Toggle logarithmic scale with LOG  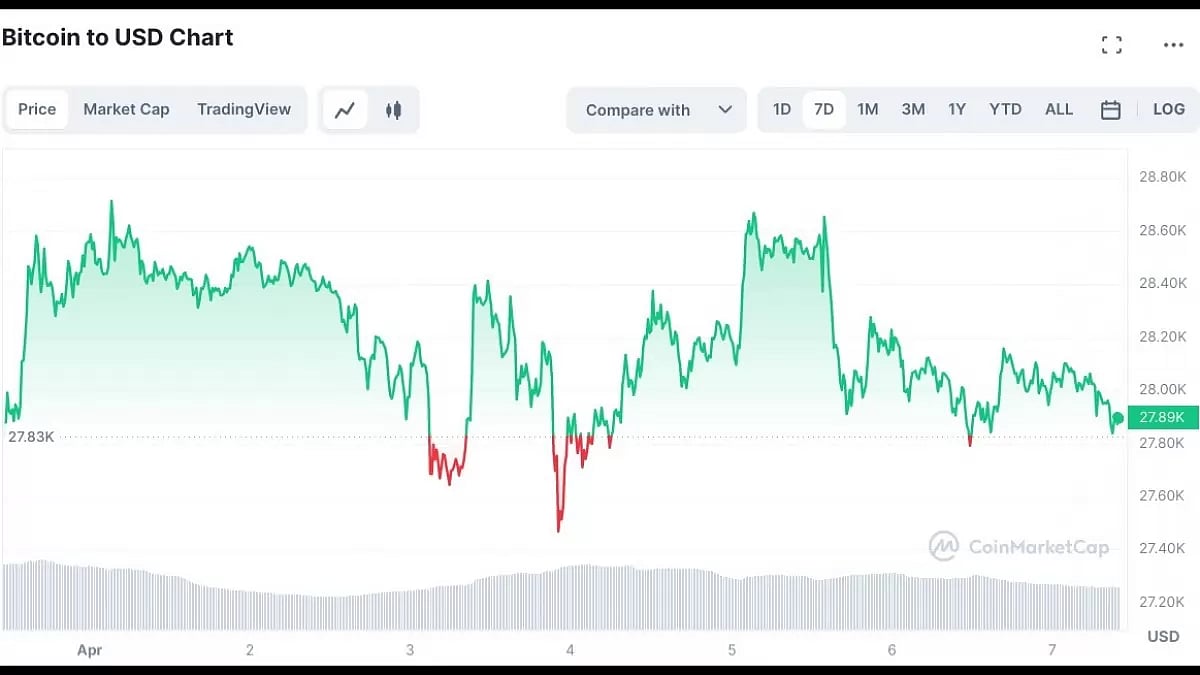coord(1169,110)
